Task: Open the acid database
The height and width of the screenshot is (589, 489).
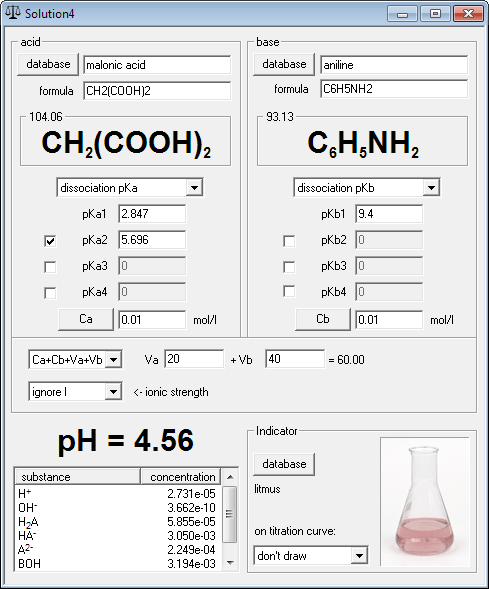Action: tap(48, 64)
